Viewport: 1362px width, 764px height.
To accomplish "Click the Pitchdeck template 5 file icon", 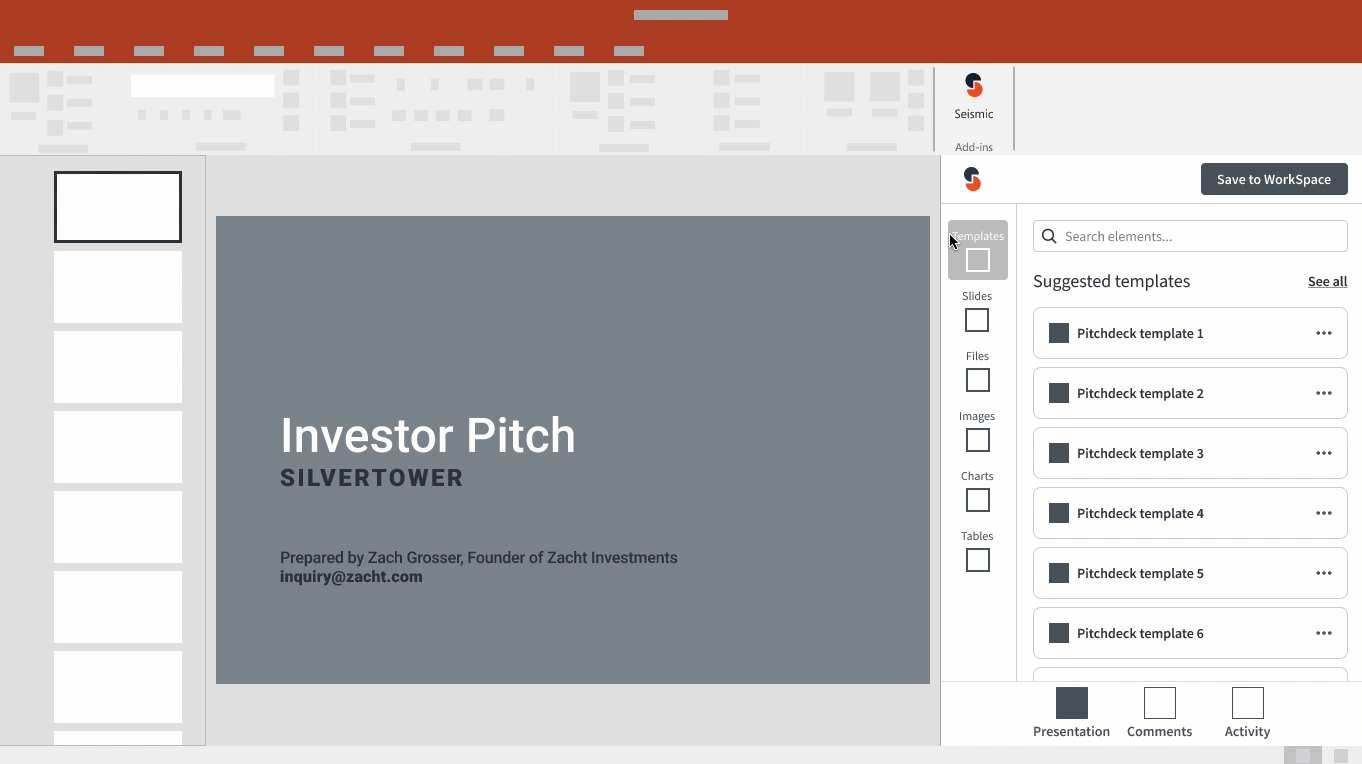I will 1059,573.
